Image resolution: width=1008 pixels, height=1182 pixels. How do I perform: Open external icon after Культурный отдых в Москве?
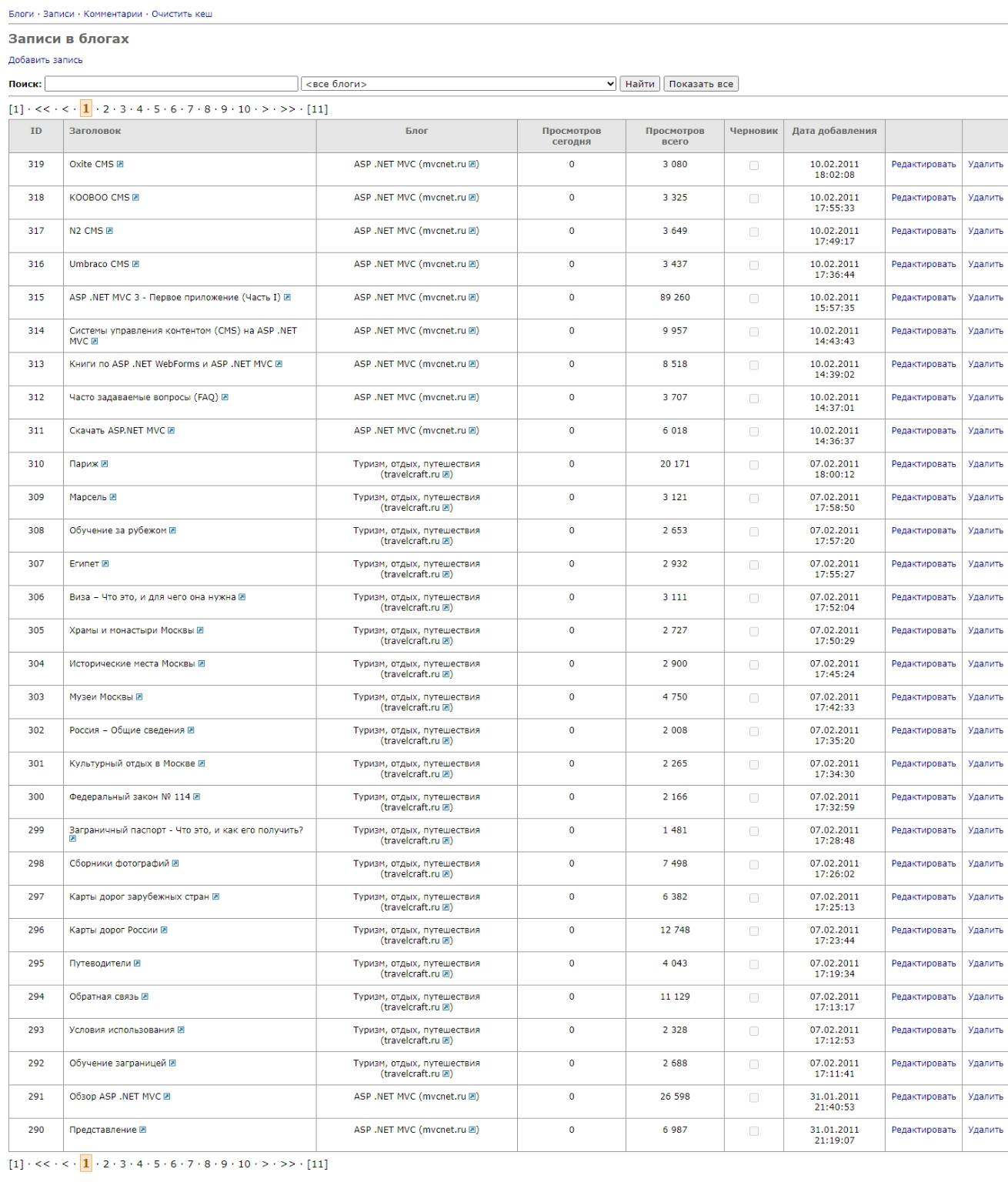202,763
